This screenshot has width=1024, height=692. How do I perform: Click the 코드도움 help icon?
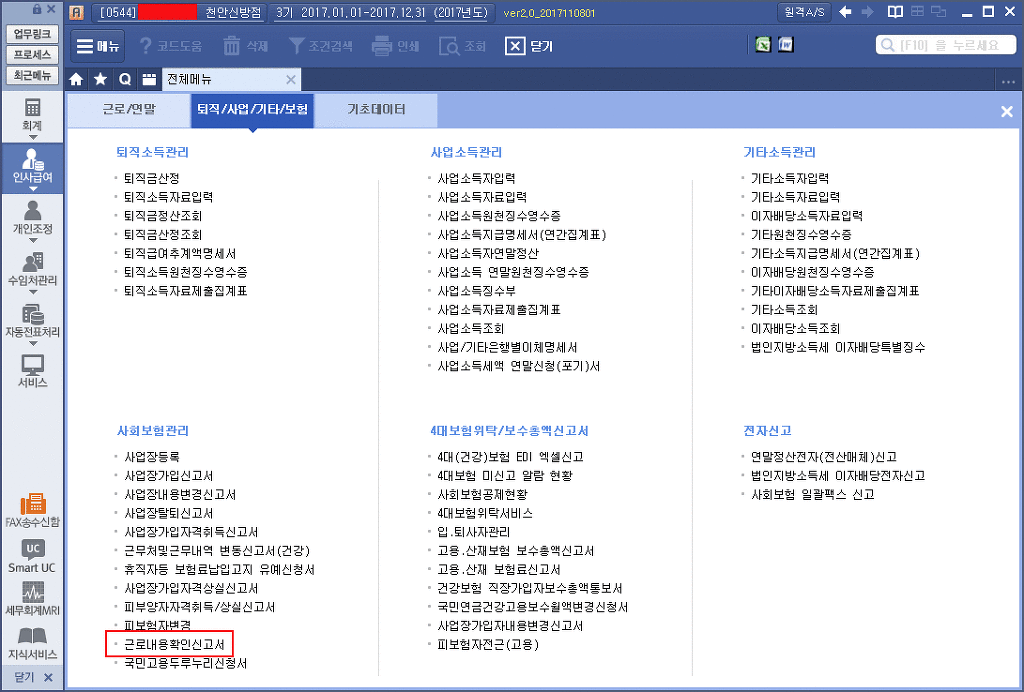tap(145, 46)
